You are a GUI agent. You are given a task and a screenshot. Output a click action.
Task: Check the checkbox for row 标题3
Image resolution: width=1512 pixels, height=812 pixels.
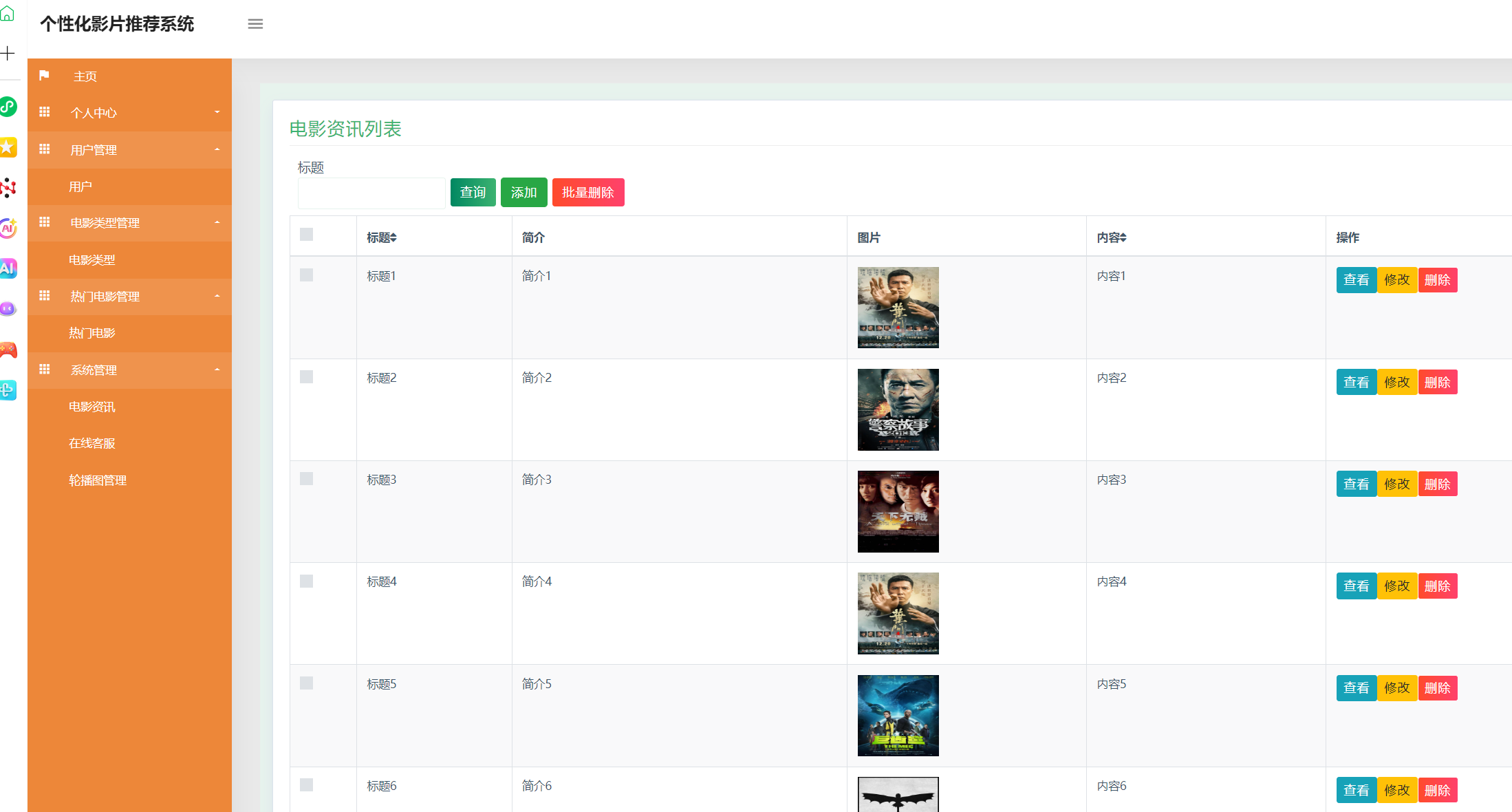point(307,479)
